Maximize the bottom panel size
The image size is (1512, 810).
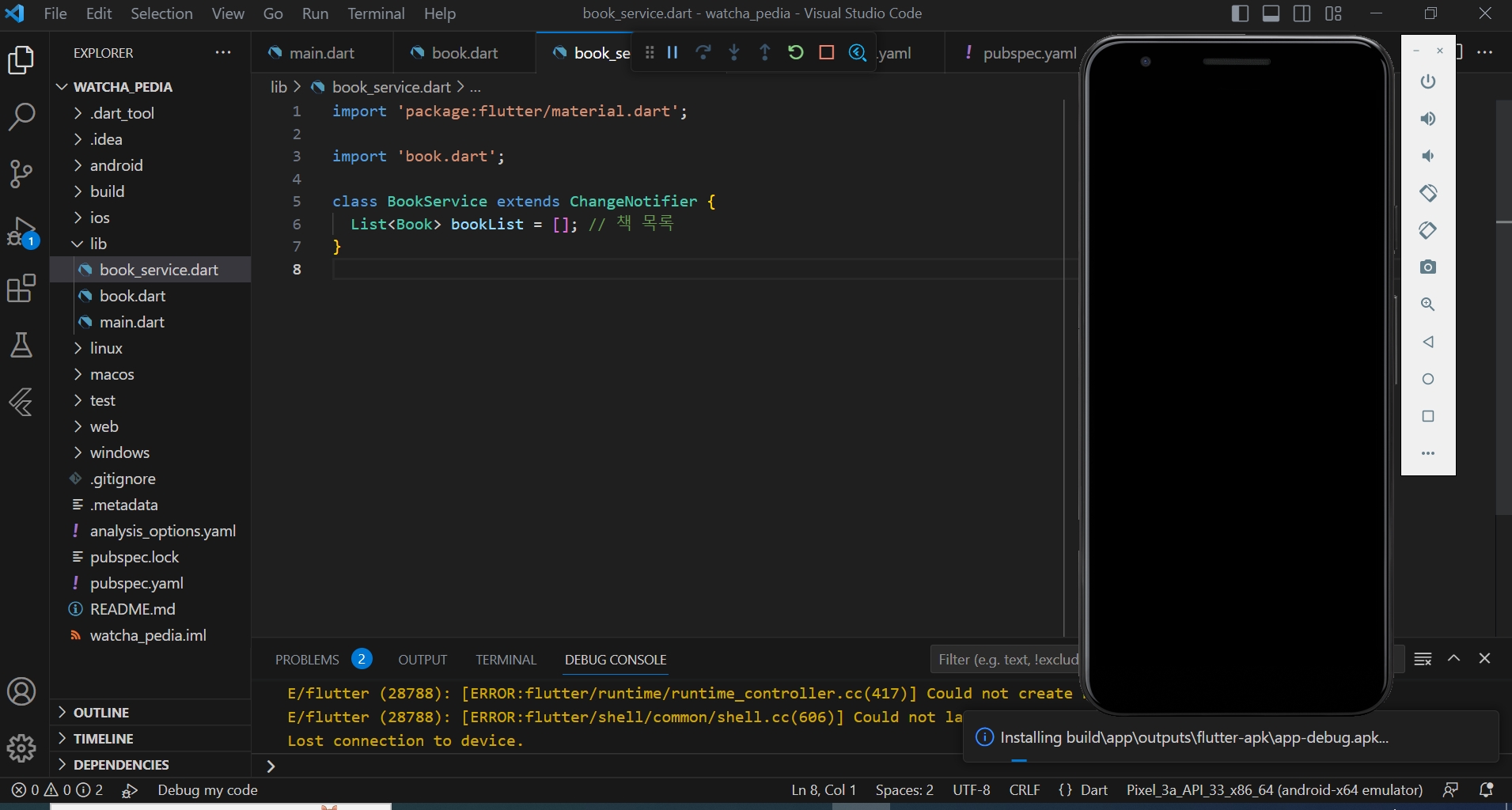click(x=1453, y=659)
